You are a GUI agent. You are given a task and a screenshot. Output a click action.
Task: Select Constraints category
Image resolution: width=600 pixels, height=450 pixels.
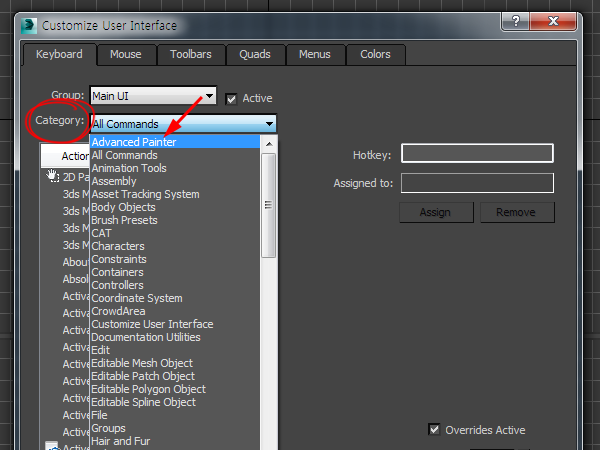click(x=175, y=259)
